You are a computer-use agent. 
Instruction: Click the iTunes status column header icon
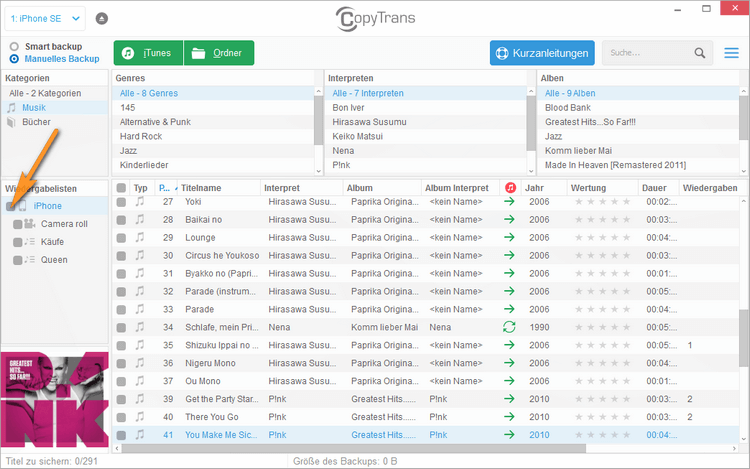click(x=510, y=188)
